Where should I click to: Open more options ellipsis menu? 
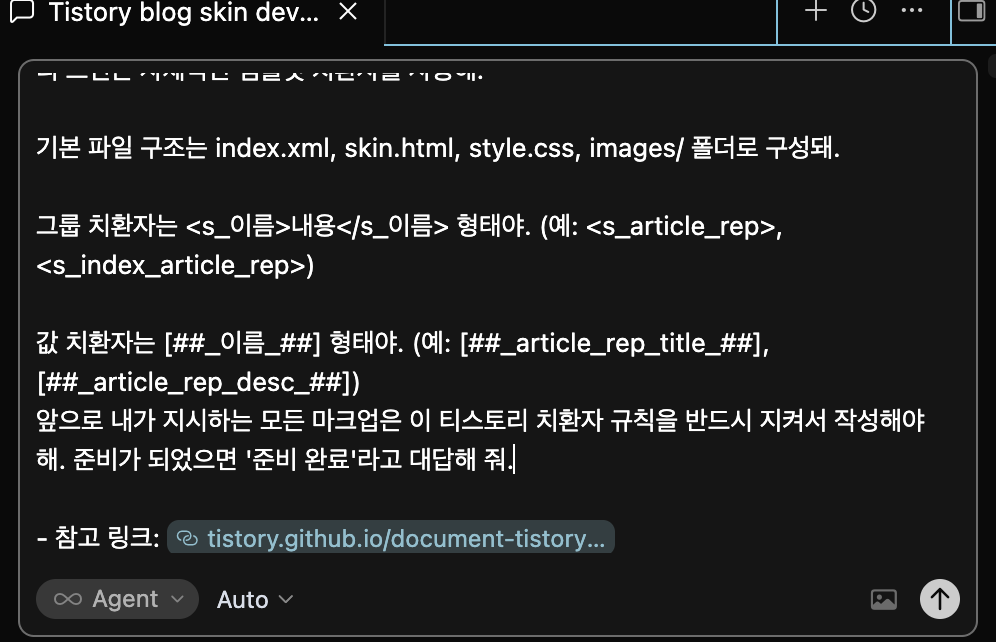point(912,11)
